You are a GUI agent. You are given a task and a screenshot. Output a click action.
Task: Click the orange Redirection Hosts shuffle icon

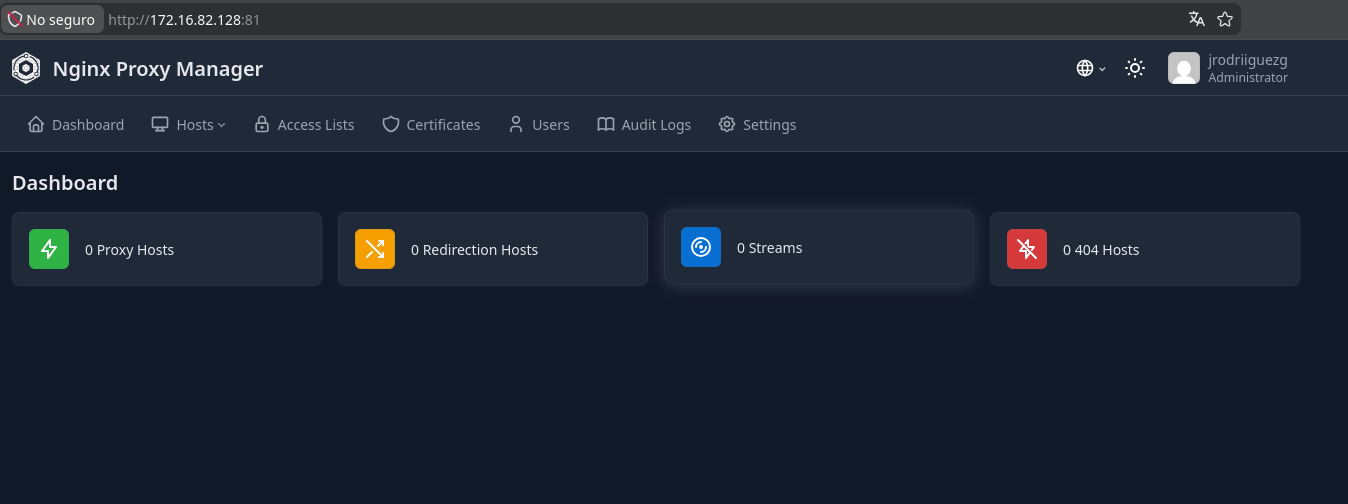pyautogui.click(x=375, y=249)
